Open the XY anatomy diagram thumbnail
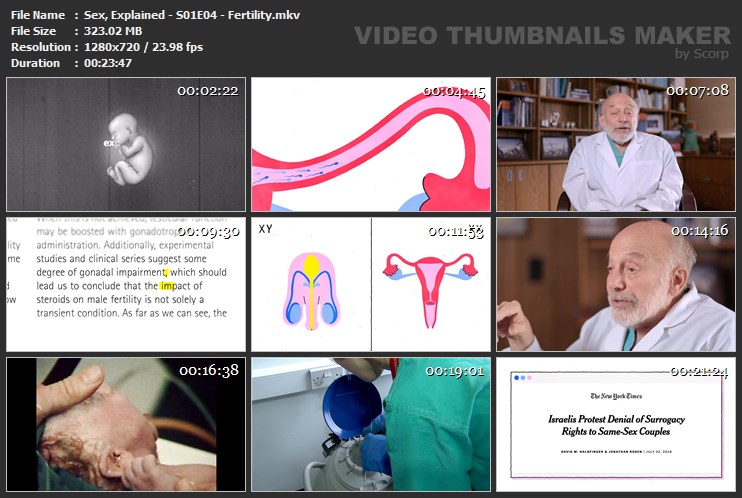Viewport: 742px width, 498px height. pyautogui.click(x=371, y=285)
